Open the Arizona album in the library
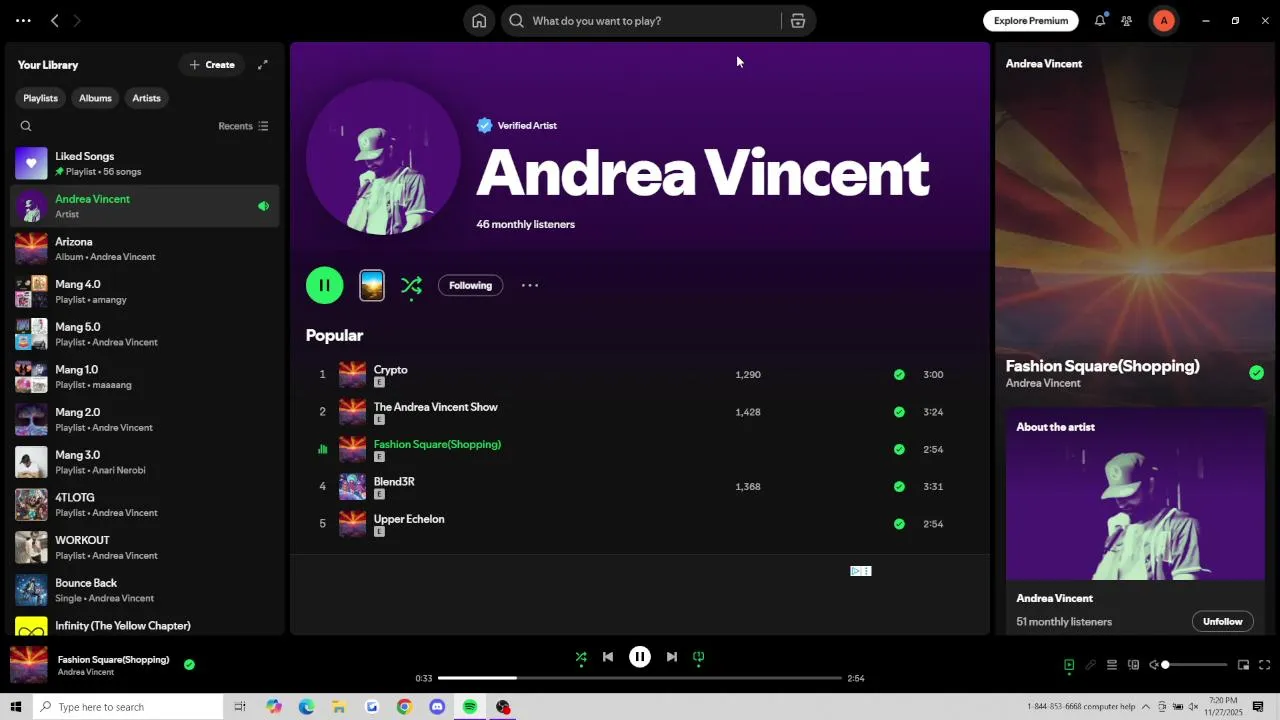The width and height of the screenshot is (1280, 720). (145, 249)
